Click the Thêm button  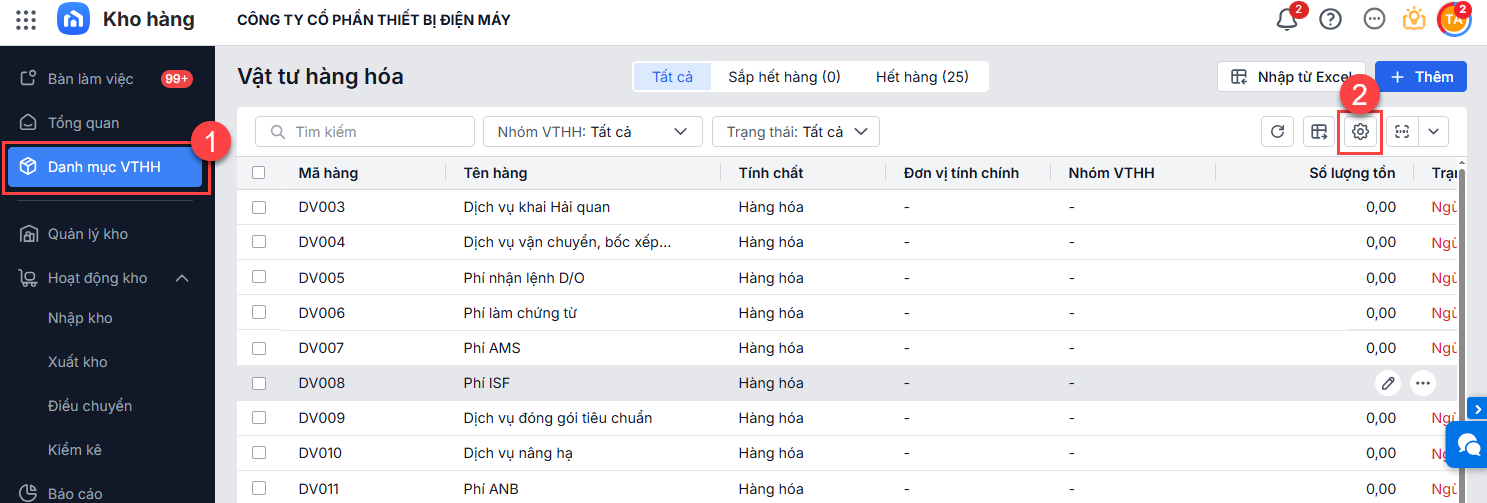(1420, 77)
